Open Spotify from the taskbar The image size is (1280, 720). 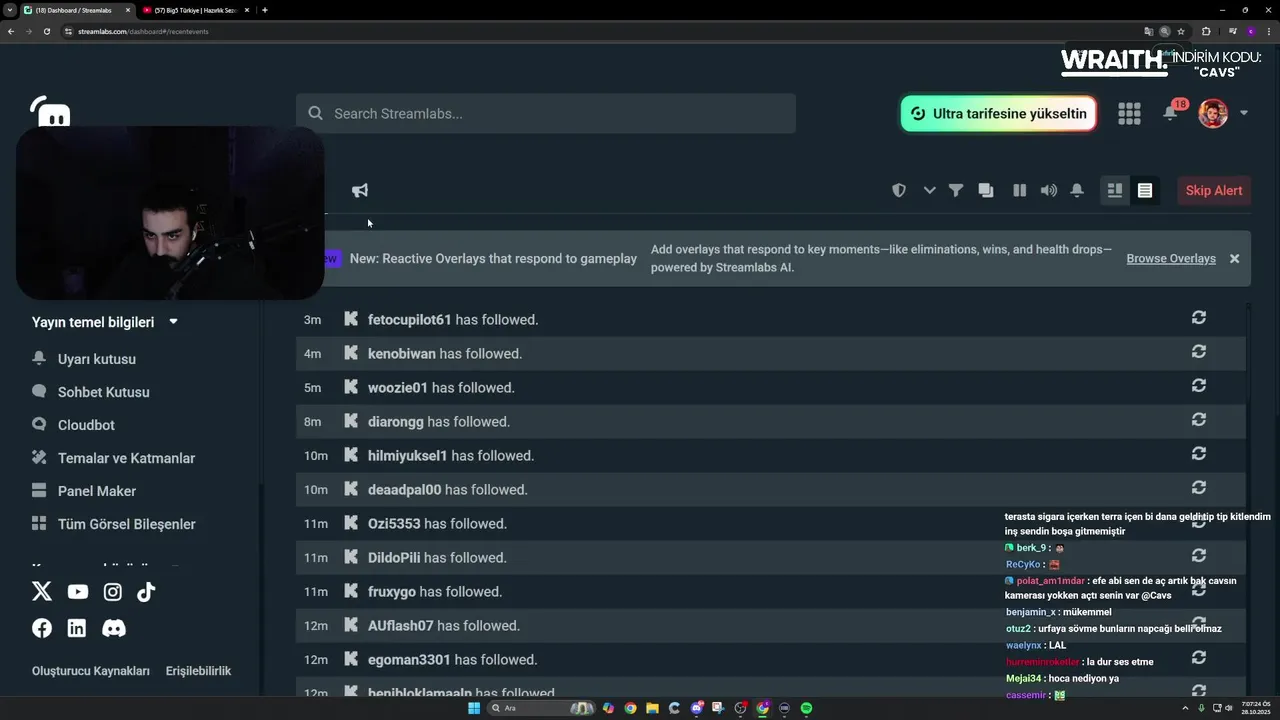(x=806, y=708)
